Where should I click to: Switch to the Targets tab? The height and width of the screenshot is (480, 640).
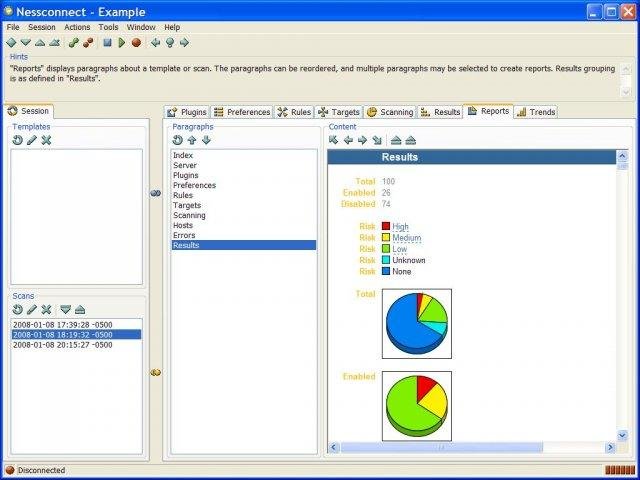tap(339, 112)
